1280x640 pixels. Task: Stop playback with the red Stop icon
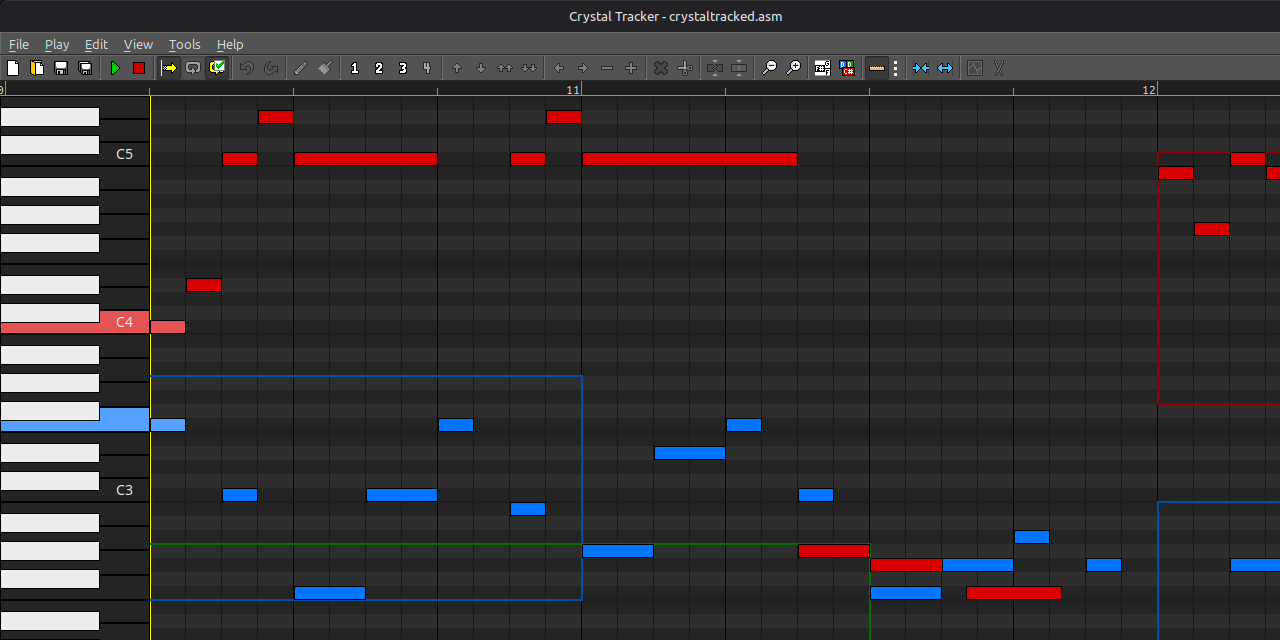tap(139, 68)
